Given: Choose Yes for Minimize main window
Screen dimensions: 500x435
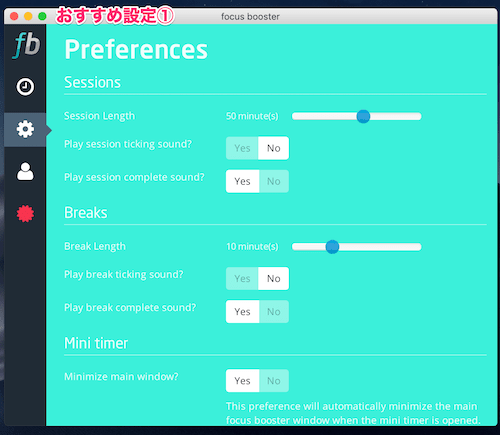Looking at the screenshot, I should (242, 381).
